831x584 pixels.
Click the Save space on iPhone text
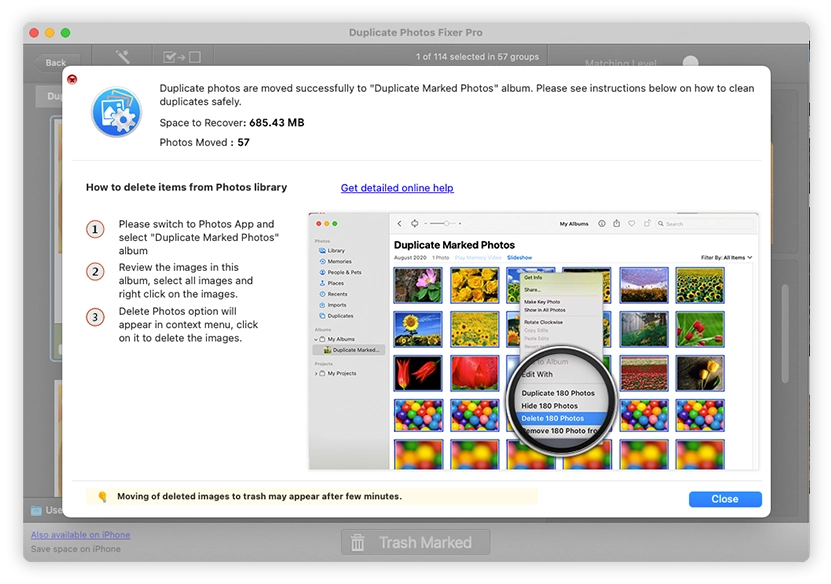76,549
